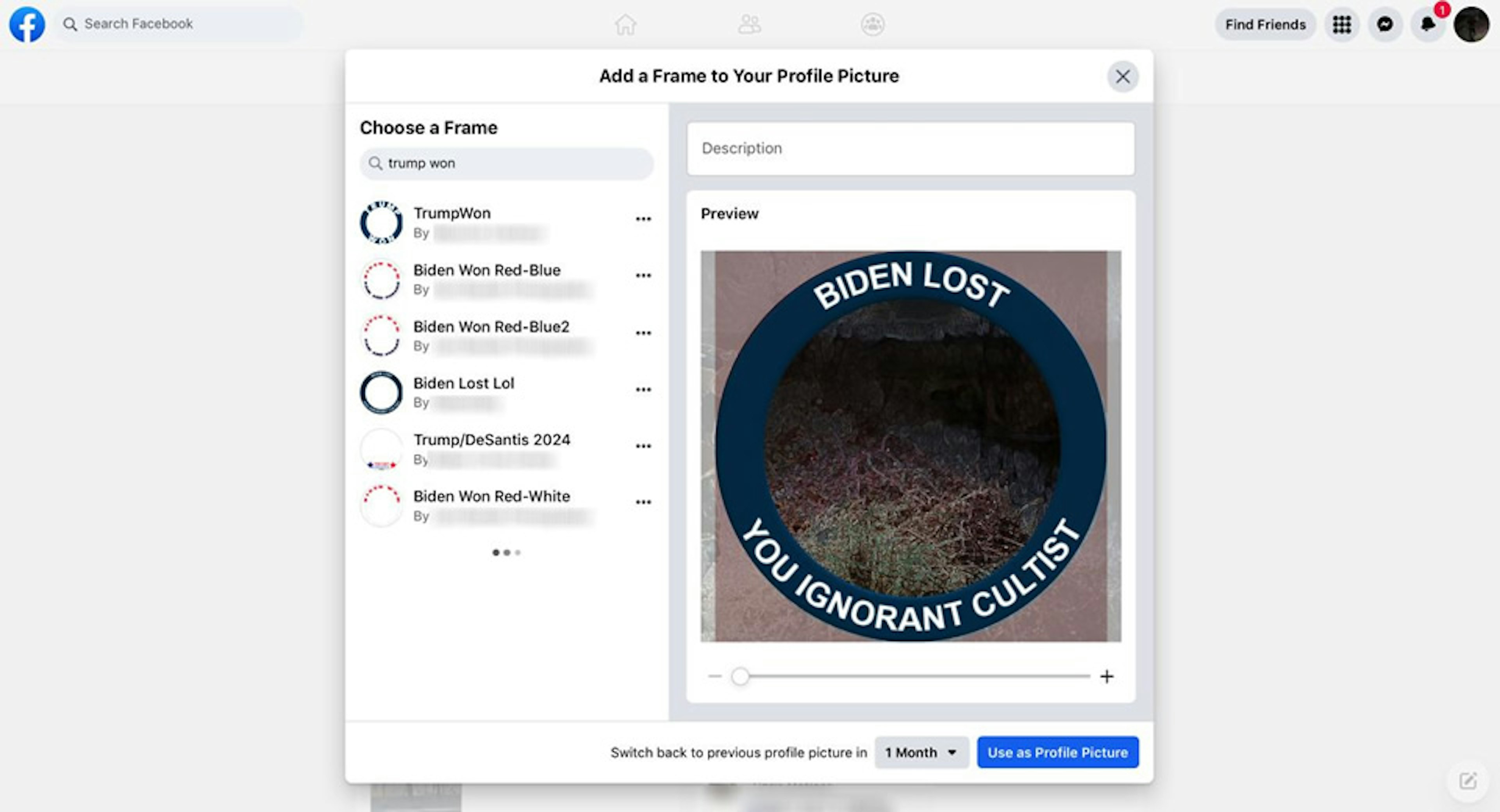The height and width of the screenshot is (812, 1500).
Task: Open more options for Biden Won Red-Blue
Action: pyautogui.click(x=643, y=276)
